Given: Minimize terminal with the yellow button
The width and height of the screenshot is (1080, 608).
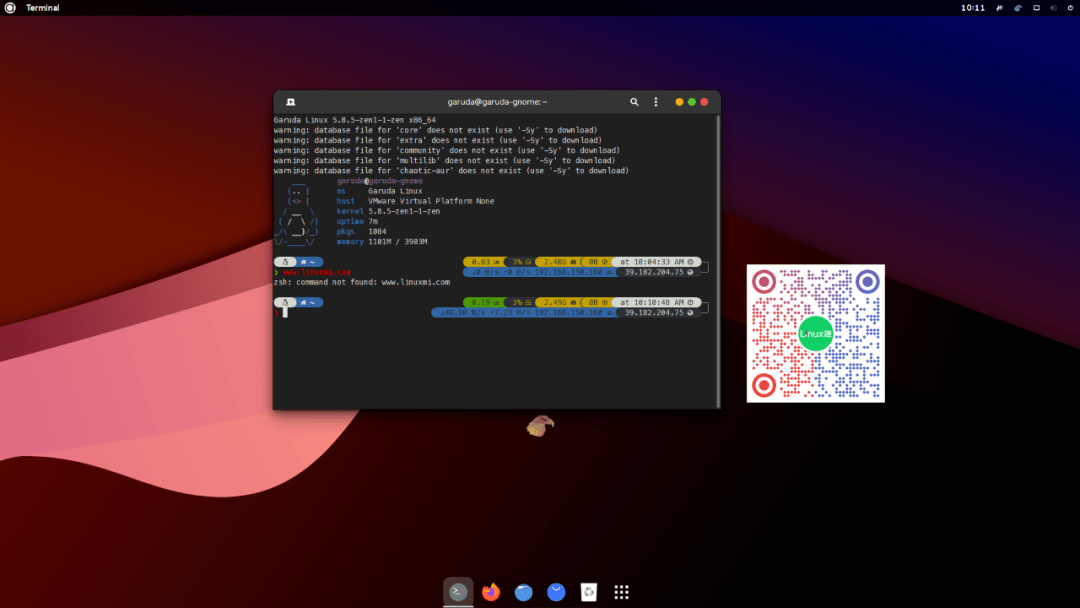Looking at the screenshot, I should pyautogui.click(x=679, y=102).
